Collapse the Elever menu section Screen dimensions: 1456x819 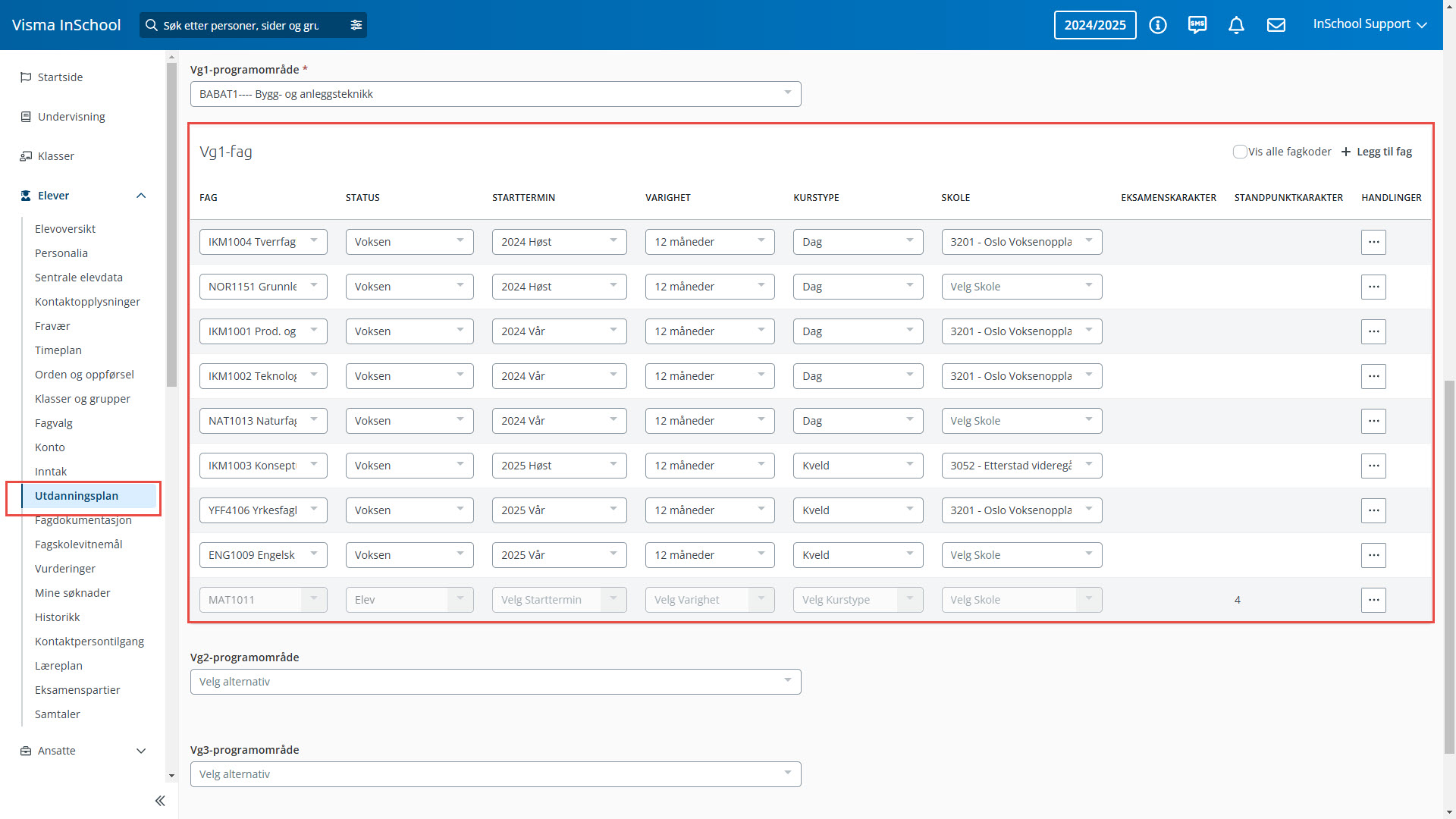tap(141, 196)
